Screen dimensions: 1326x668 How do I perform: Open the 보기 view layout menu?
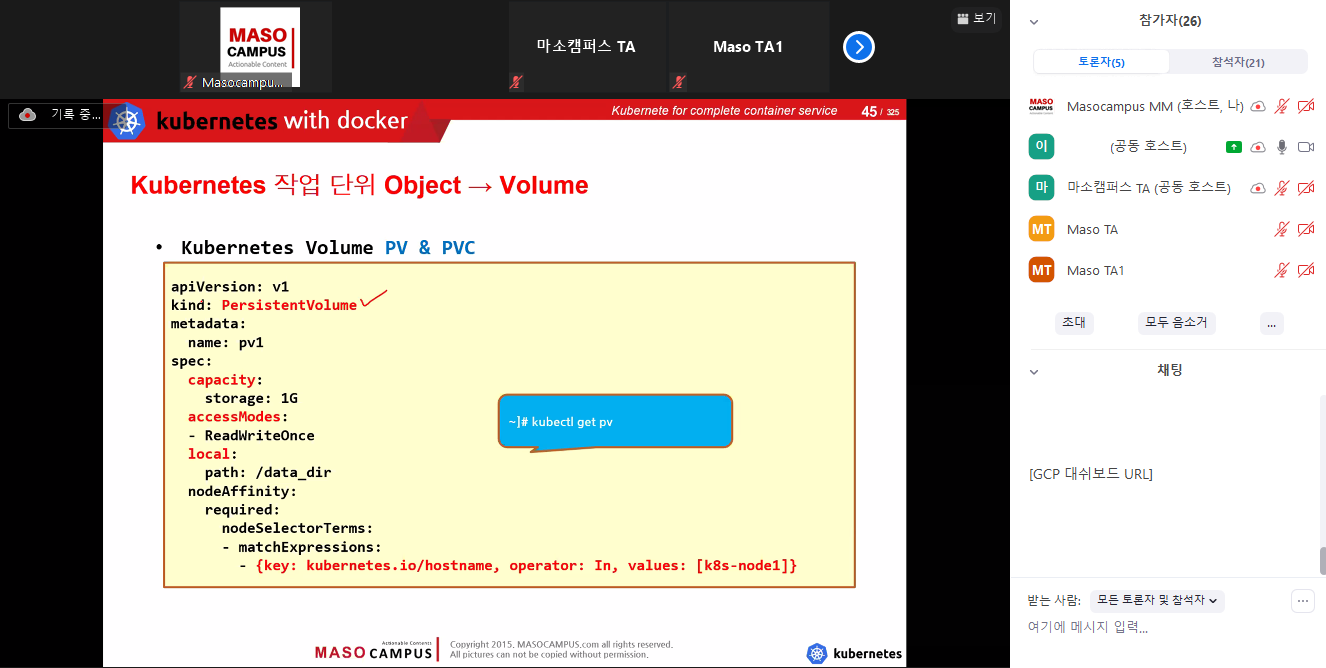tap(976, 18)
